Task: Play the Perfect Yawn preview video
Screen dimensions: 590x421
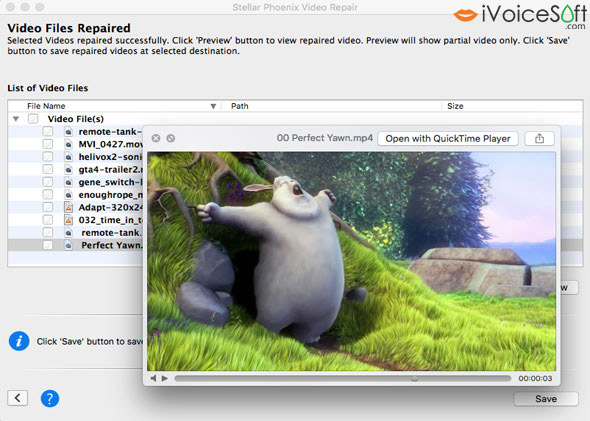Action: (165, 378)
